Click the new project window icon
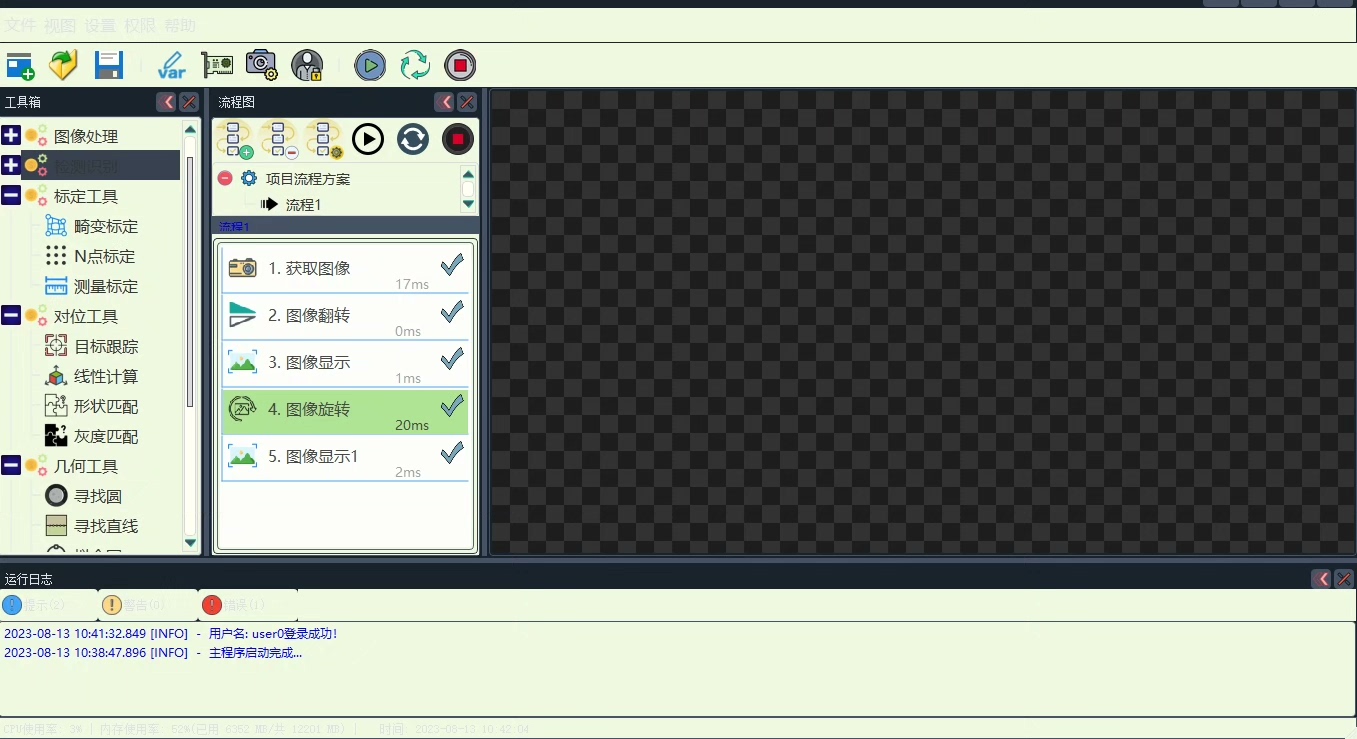The image size is (1357, 739). click(20, 66)
